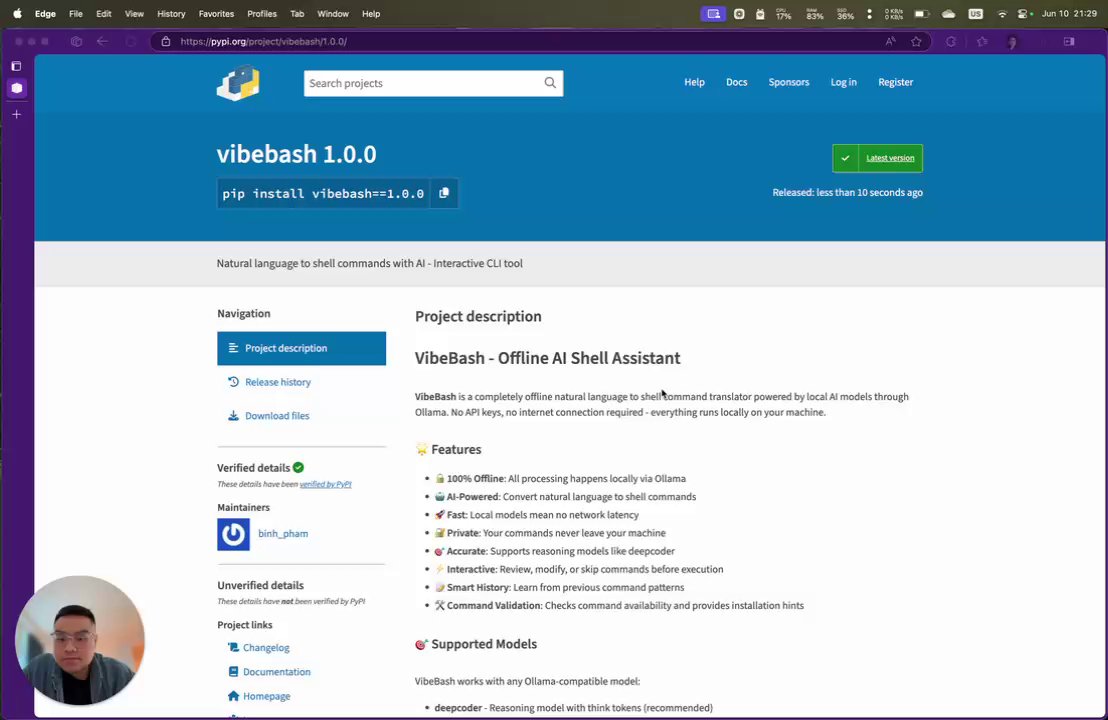This screenshot has width=1108, height=720.
Task: Open the Favorites list toolbar icon
Action: (982, 41)
